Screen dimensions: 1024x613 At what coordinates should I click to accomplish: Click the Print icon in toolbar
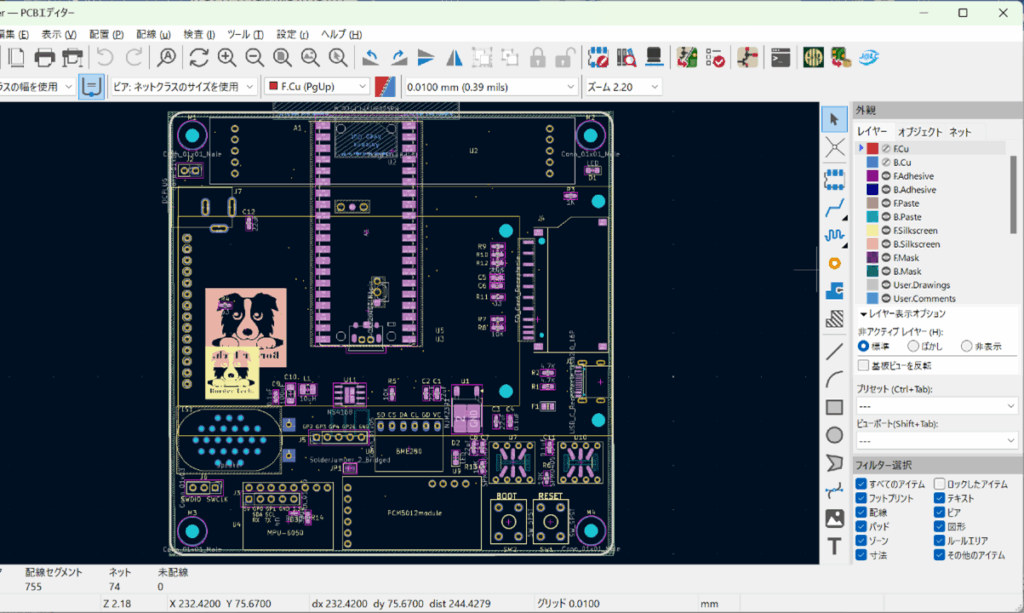45,57
